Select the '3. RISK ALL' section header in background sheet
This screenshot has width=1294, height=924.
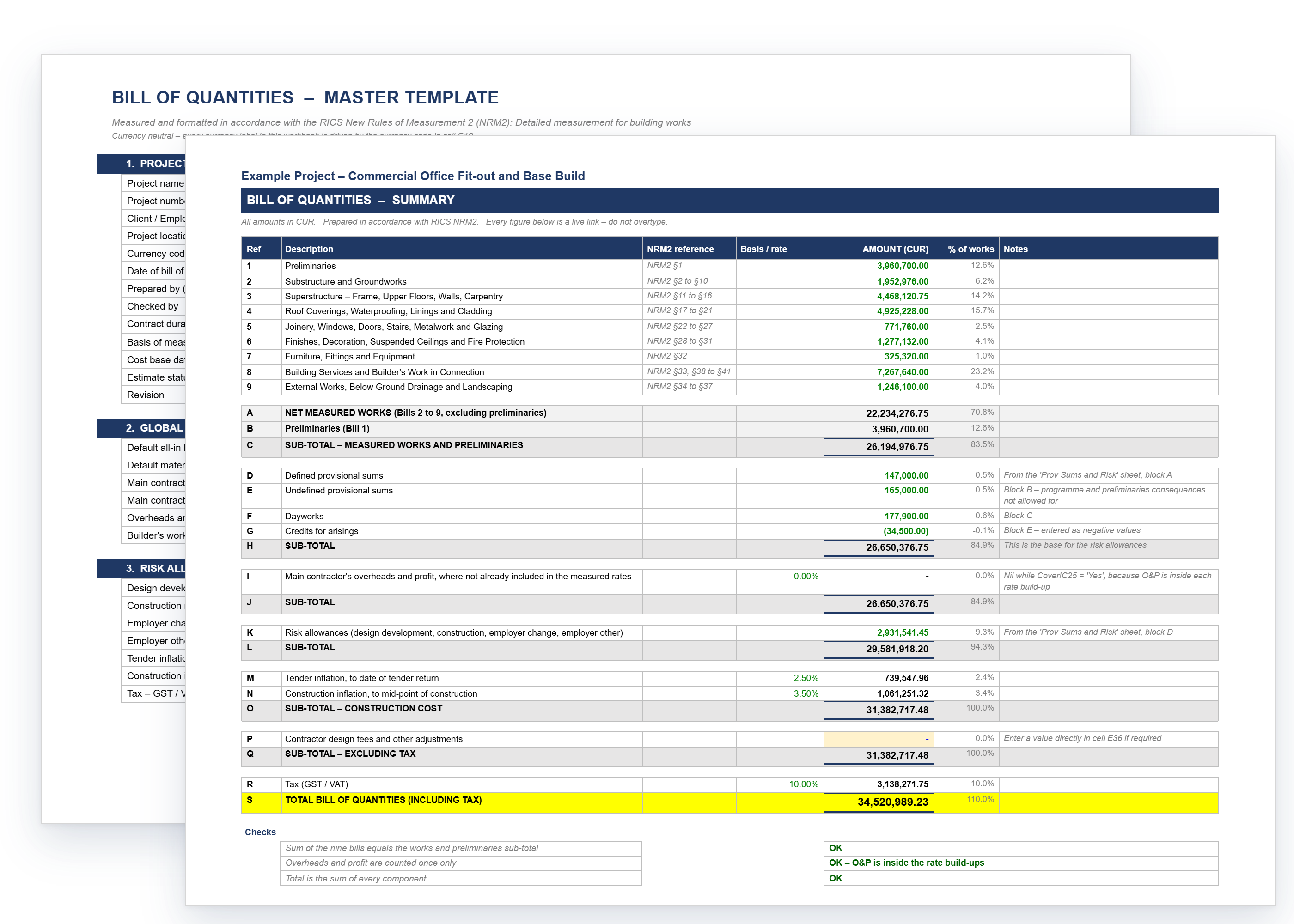141,568
